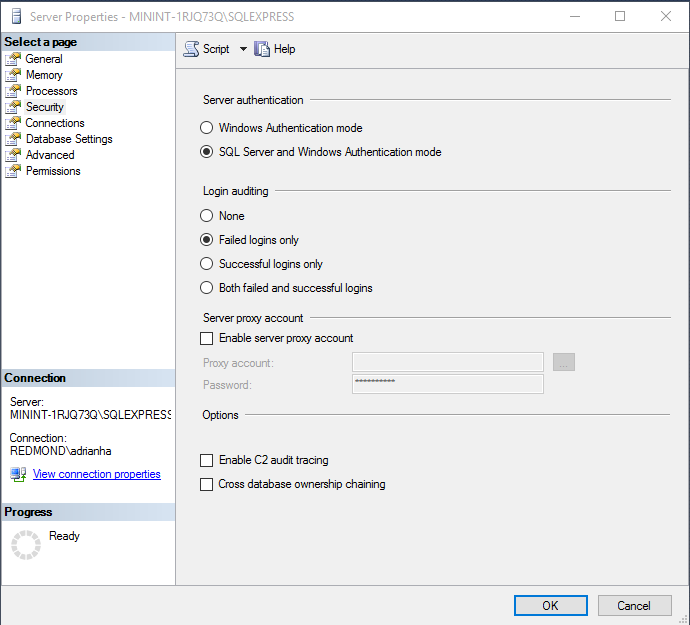Viewport: 690px width, 625px height.
Task: Click the Database Settings page icon
Action: 13,139
